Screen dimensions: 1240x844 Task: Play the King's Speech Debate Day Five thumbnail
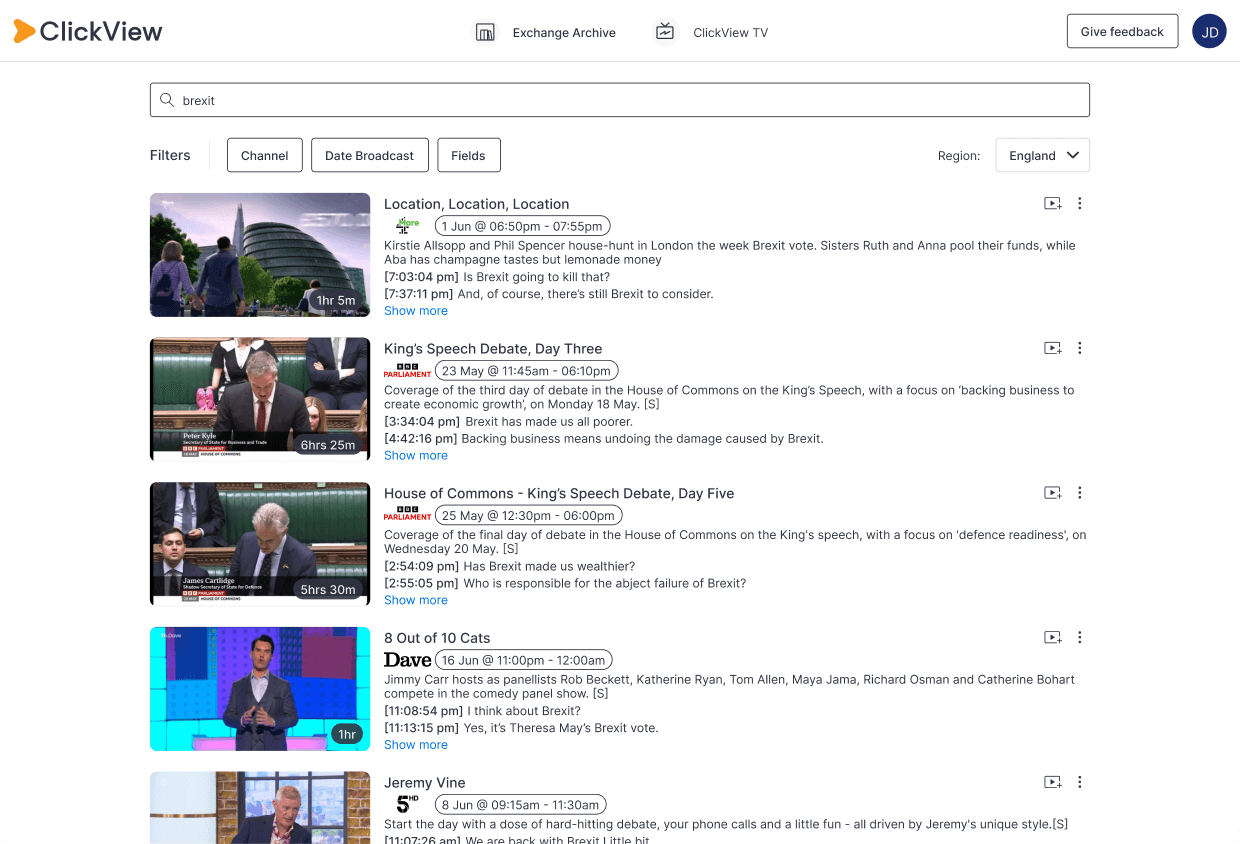coord(260,544)
